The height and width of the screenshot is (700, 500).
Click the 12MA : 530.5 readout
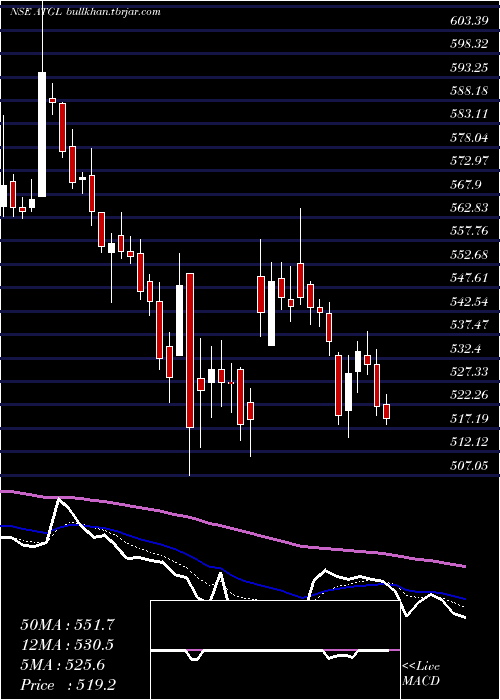67,645
